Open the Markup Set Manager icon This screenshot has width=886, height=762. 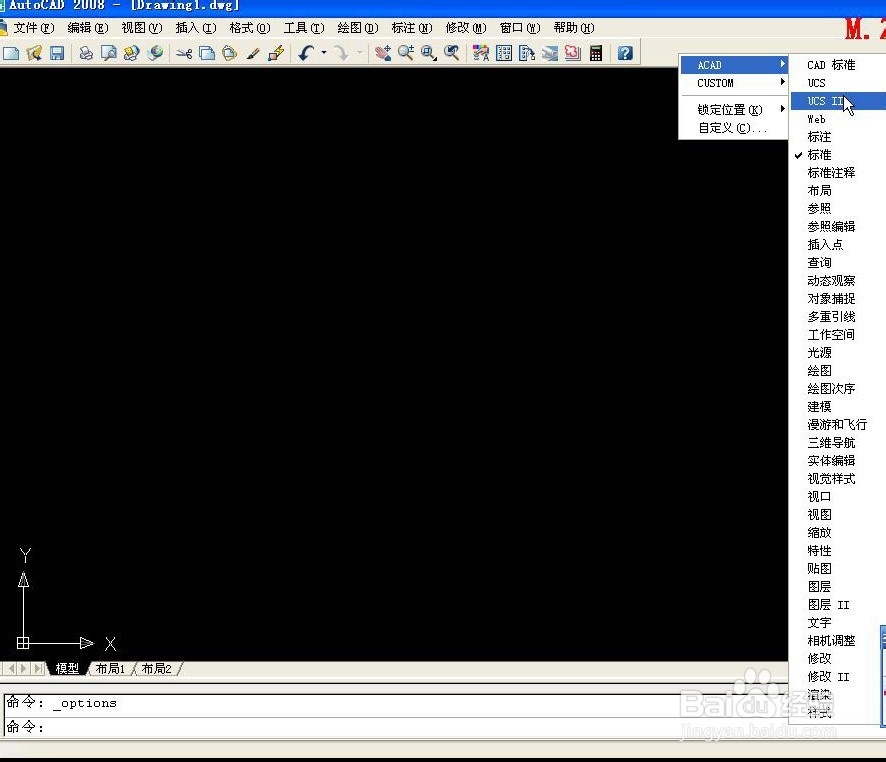572,54
